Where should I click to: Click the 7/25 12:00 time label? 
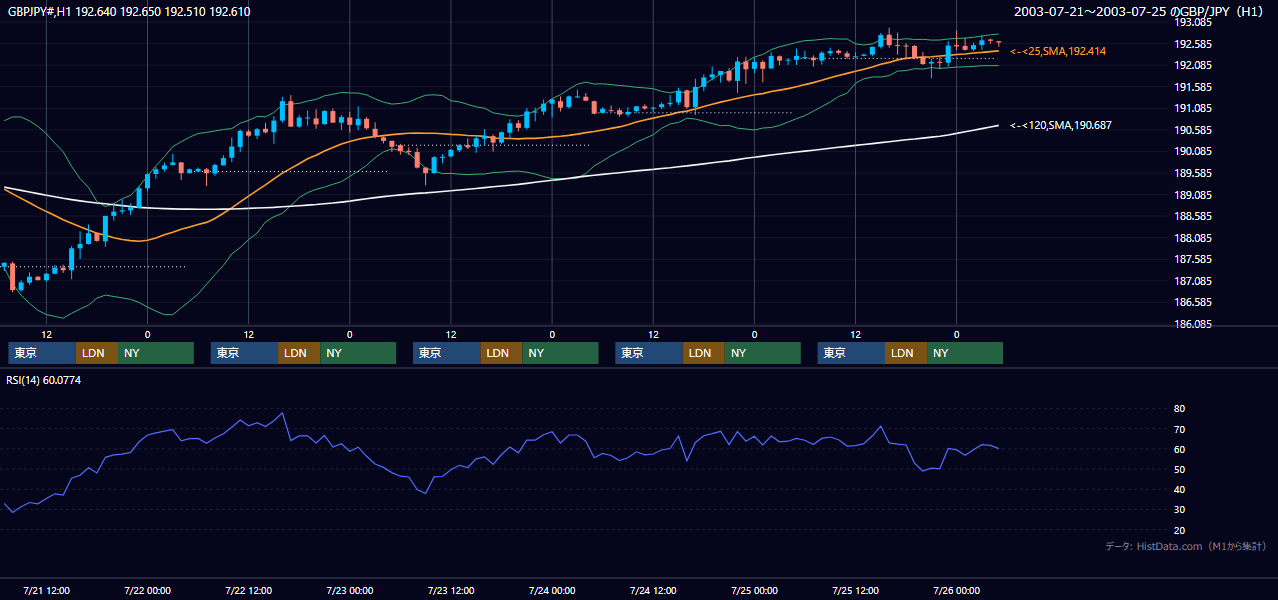pyautogui.click(x=856, y=590)
